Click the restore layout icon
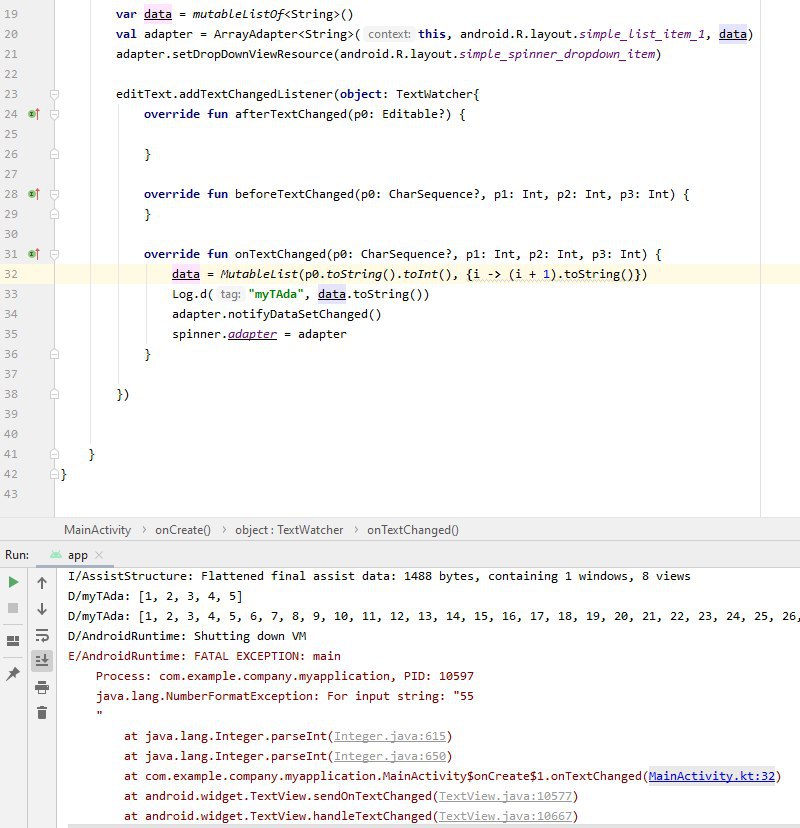This screenshot has width=800, height=828. (13, 641)
